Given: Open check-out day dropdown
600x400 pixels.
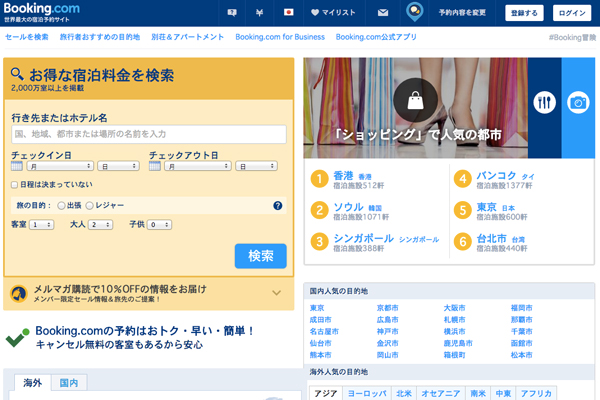Looking at the screenshot, I should [256, 166].
